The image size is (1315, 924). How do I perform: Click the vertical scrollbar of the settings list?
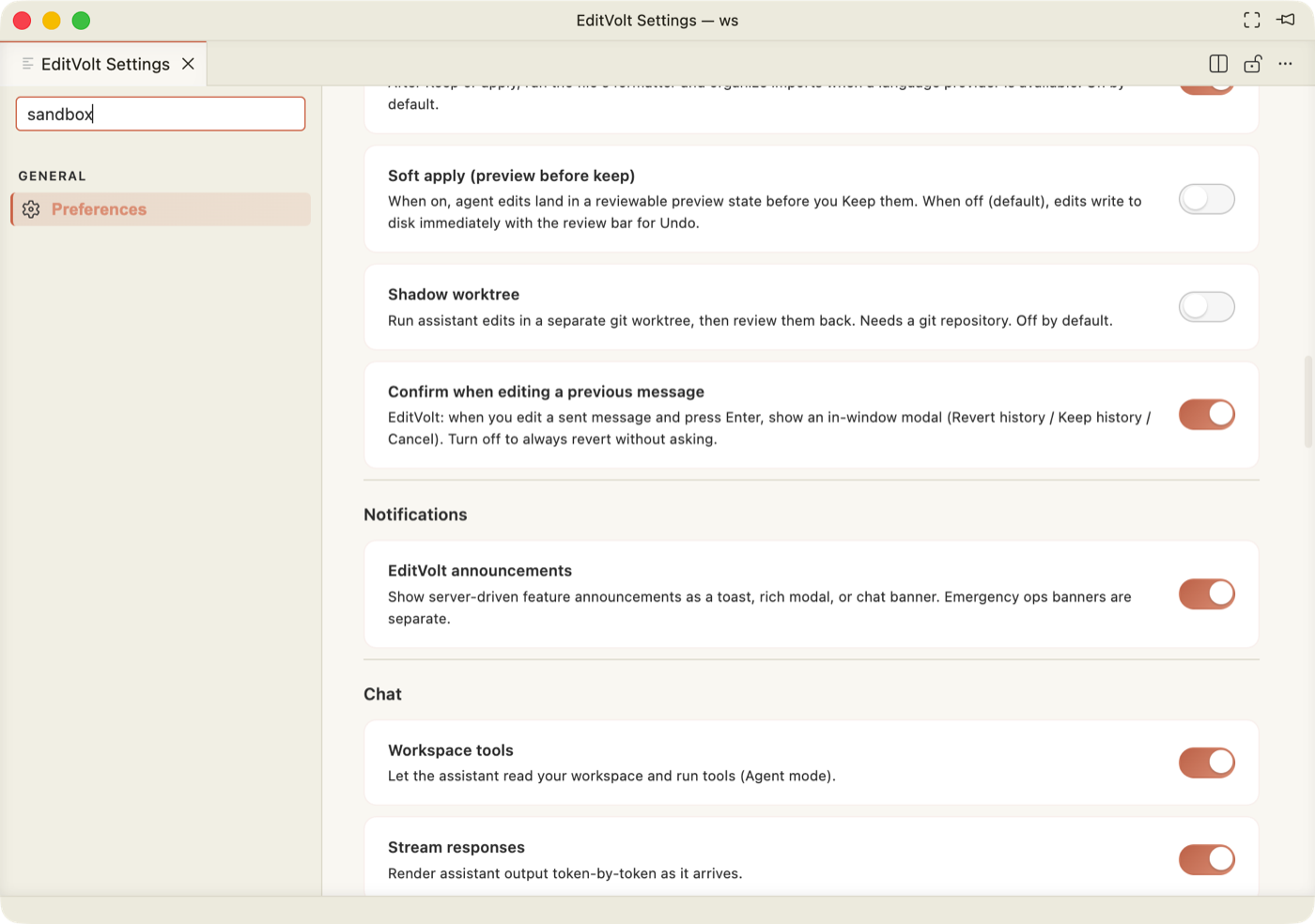click(1307, 402)
